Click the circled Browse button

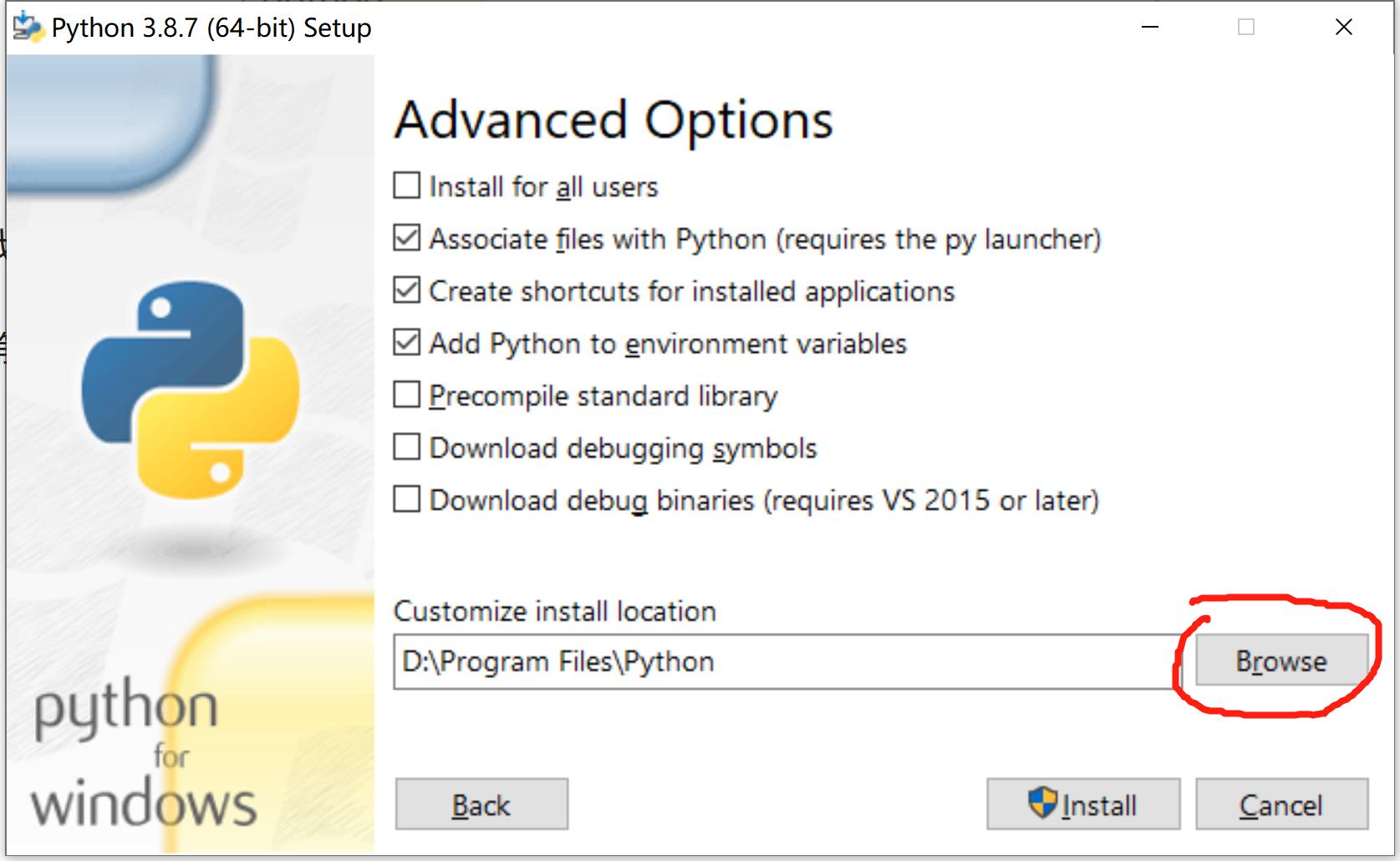click(1281, 661)
